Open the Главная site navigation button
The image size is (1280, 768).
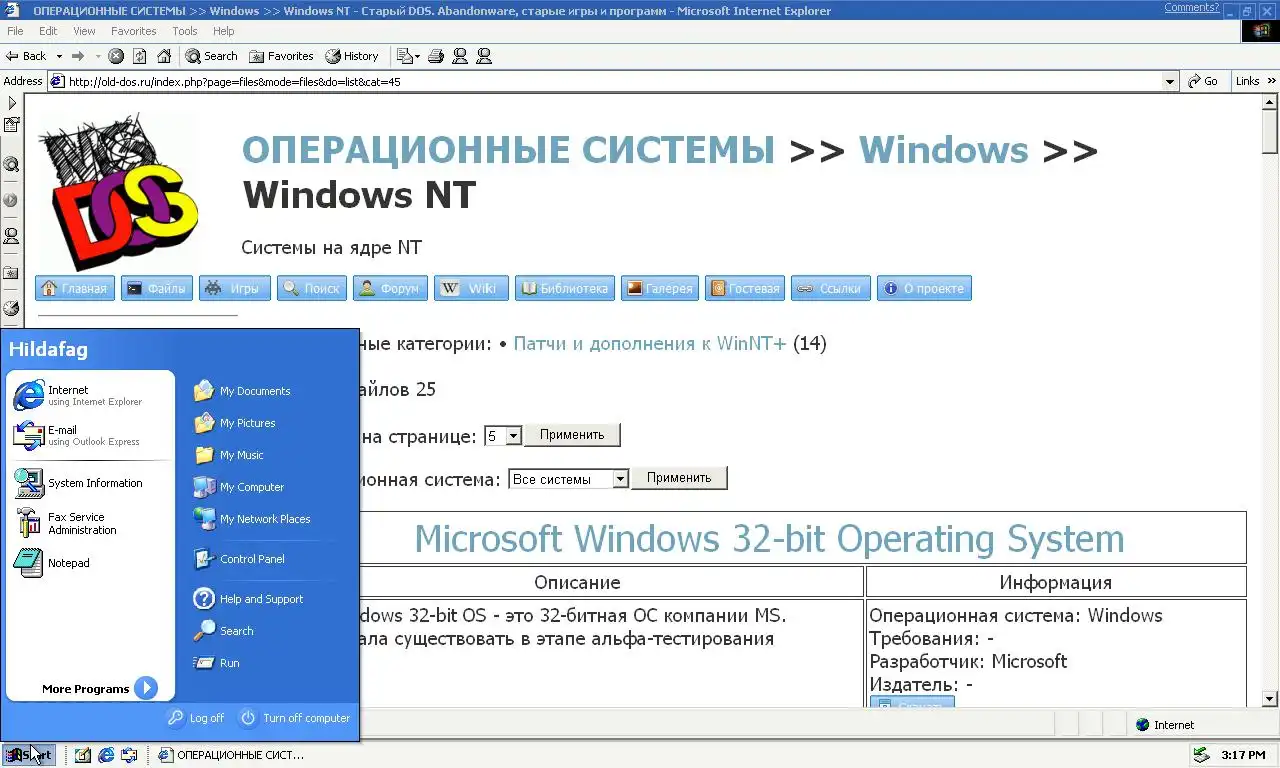[x=75, y=288]
